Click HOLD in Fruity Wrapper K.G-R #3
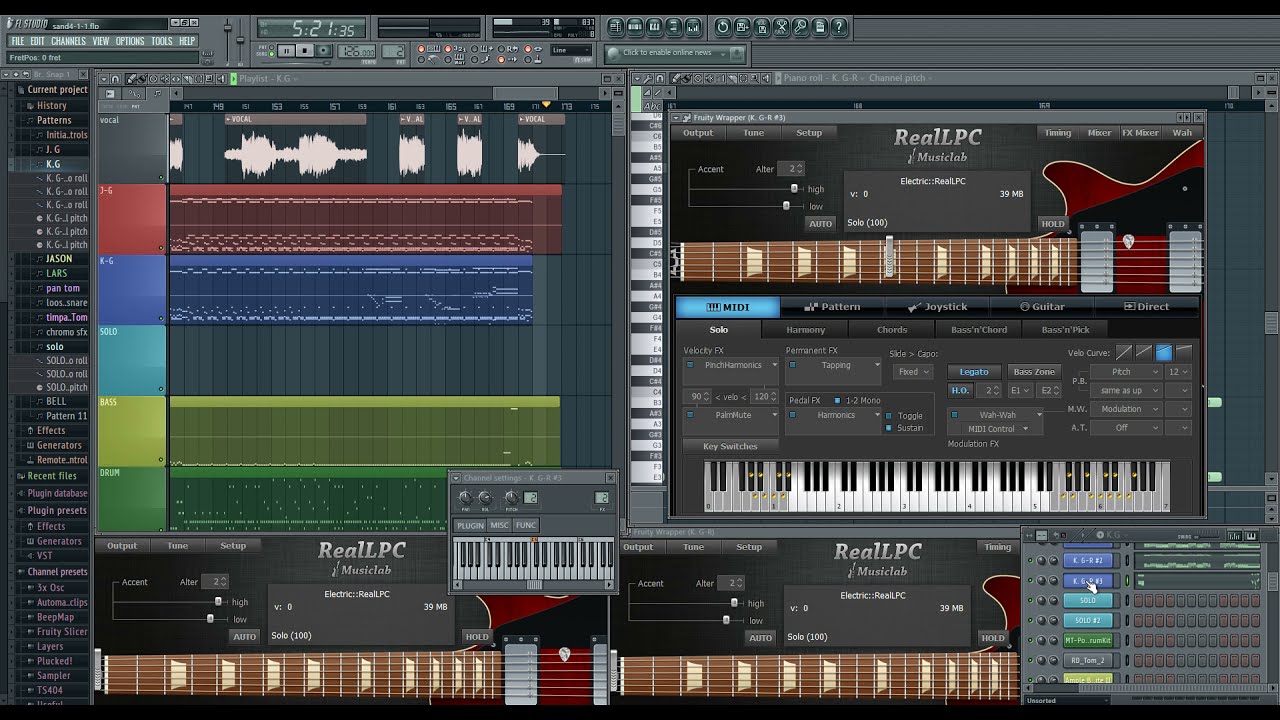The width and height of the screenshot is (1280, 720). tap(1052, 224)
